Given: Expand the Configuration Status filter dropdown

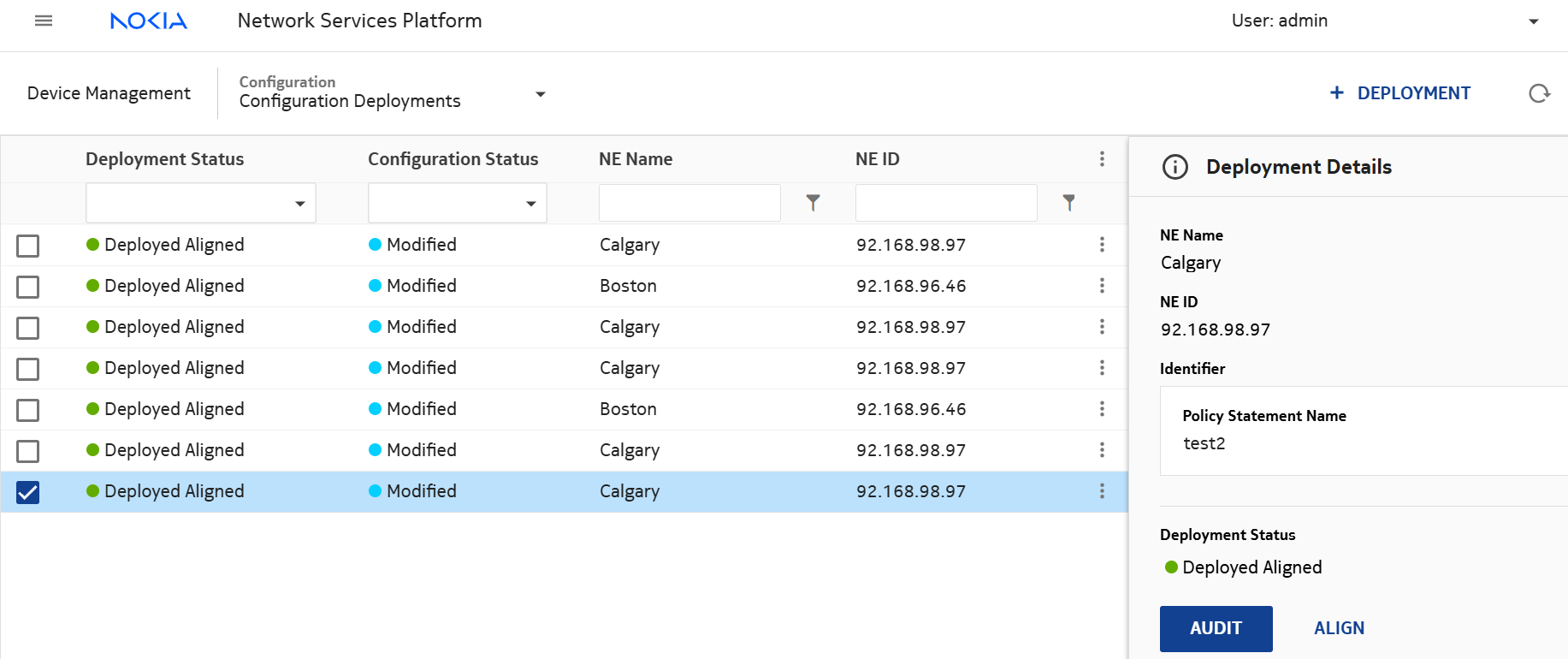Looking at the screenshot, I should (x=530, y=204).
